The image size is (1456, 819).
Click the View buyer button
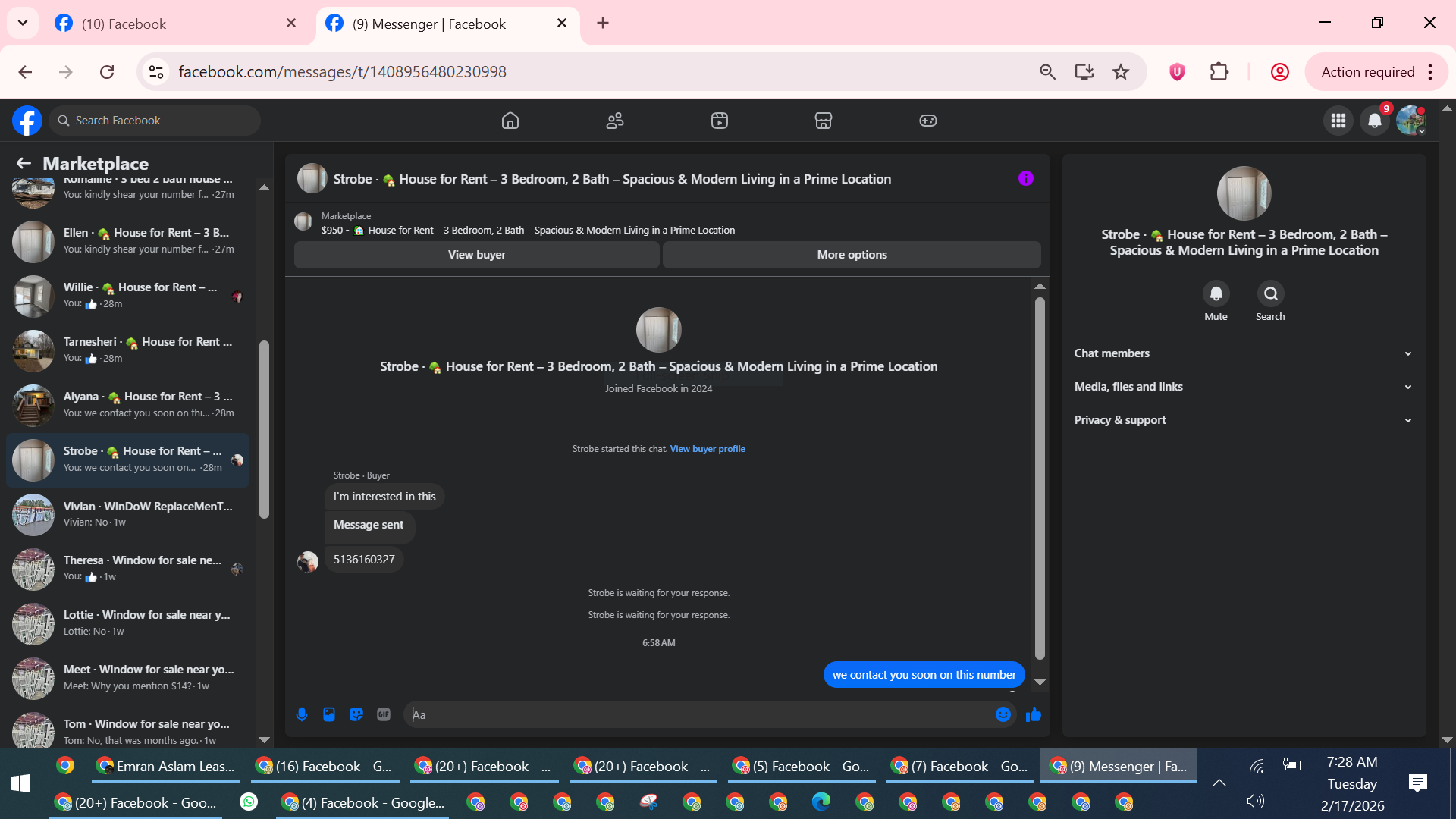click(x=476, y=255)
